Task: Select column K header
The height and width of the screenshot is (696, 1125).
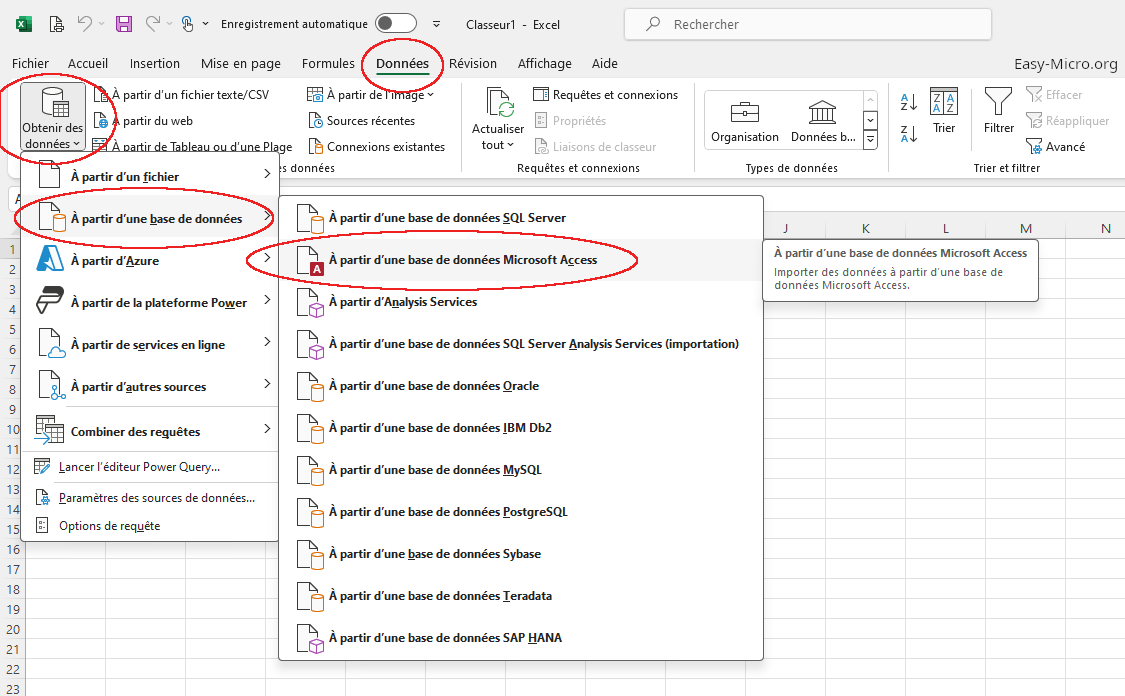Action: (x=865, y=229)
